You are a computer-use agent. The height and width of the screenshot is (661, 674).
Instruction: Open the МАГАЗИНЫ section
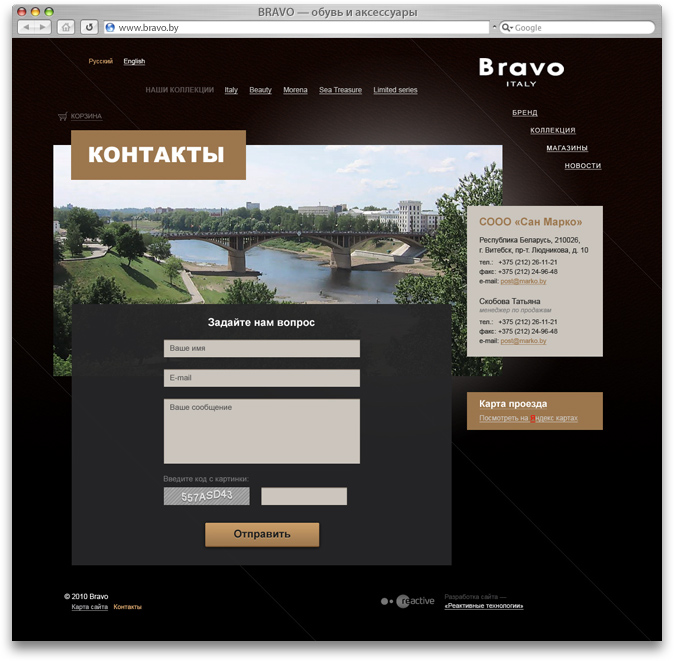pos(567,148)
